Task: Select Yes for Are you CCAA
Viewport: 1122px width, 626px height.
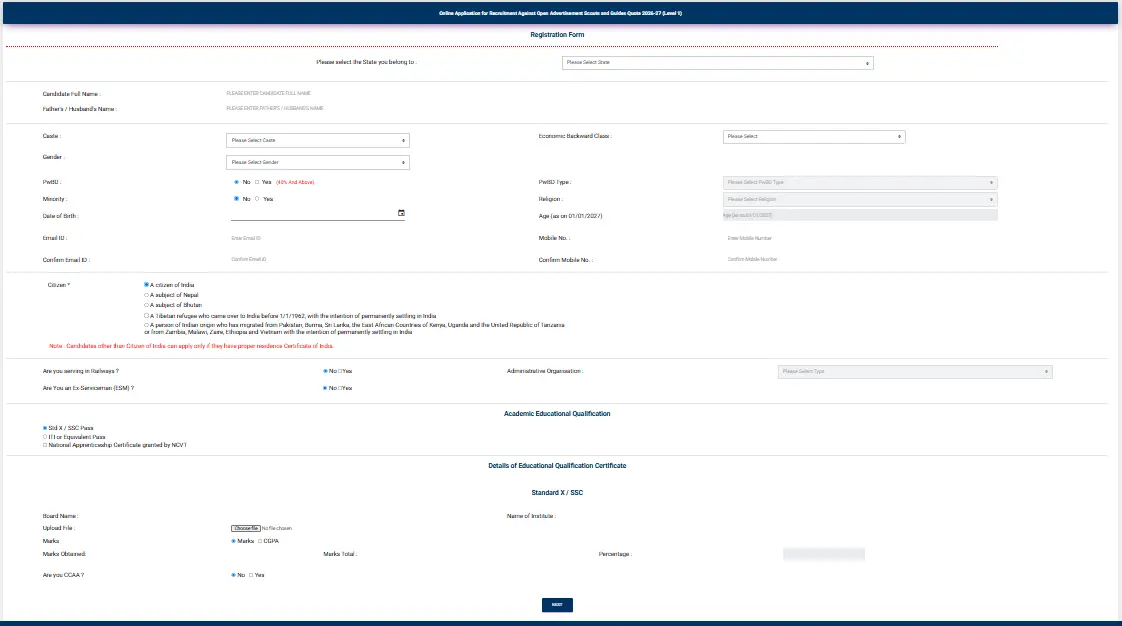Action: pos(251,575)
